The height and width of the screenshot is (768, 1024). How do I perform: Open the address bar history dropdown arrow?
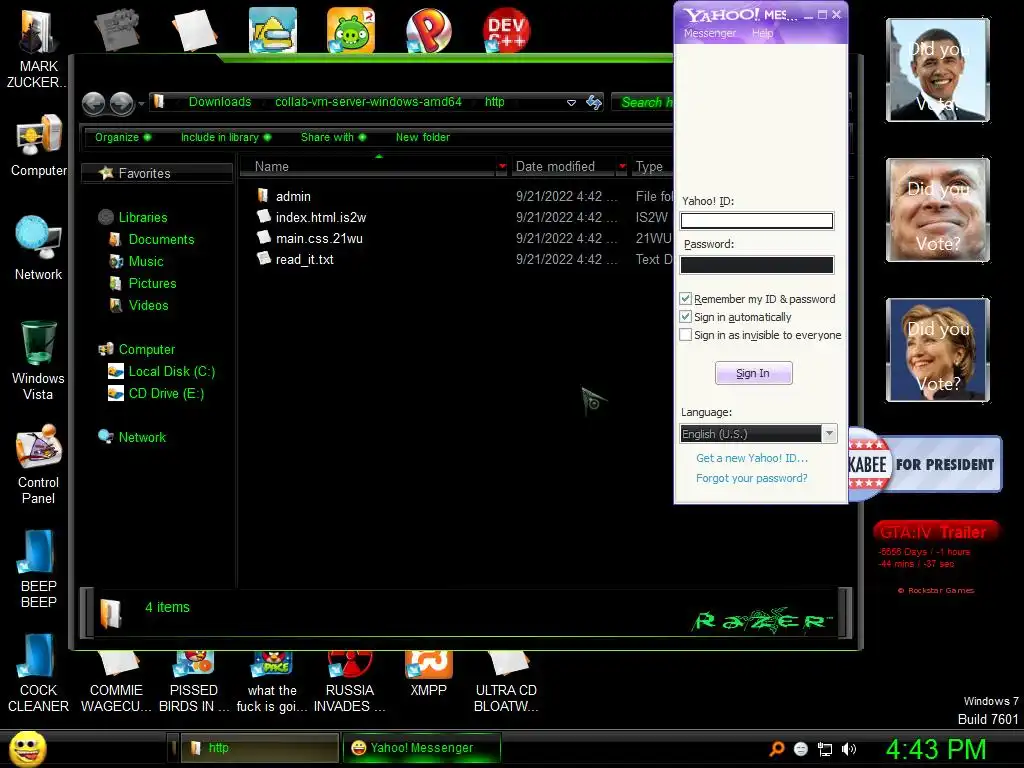(571, 103)
